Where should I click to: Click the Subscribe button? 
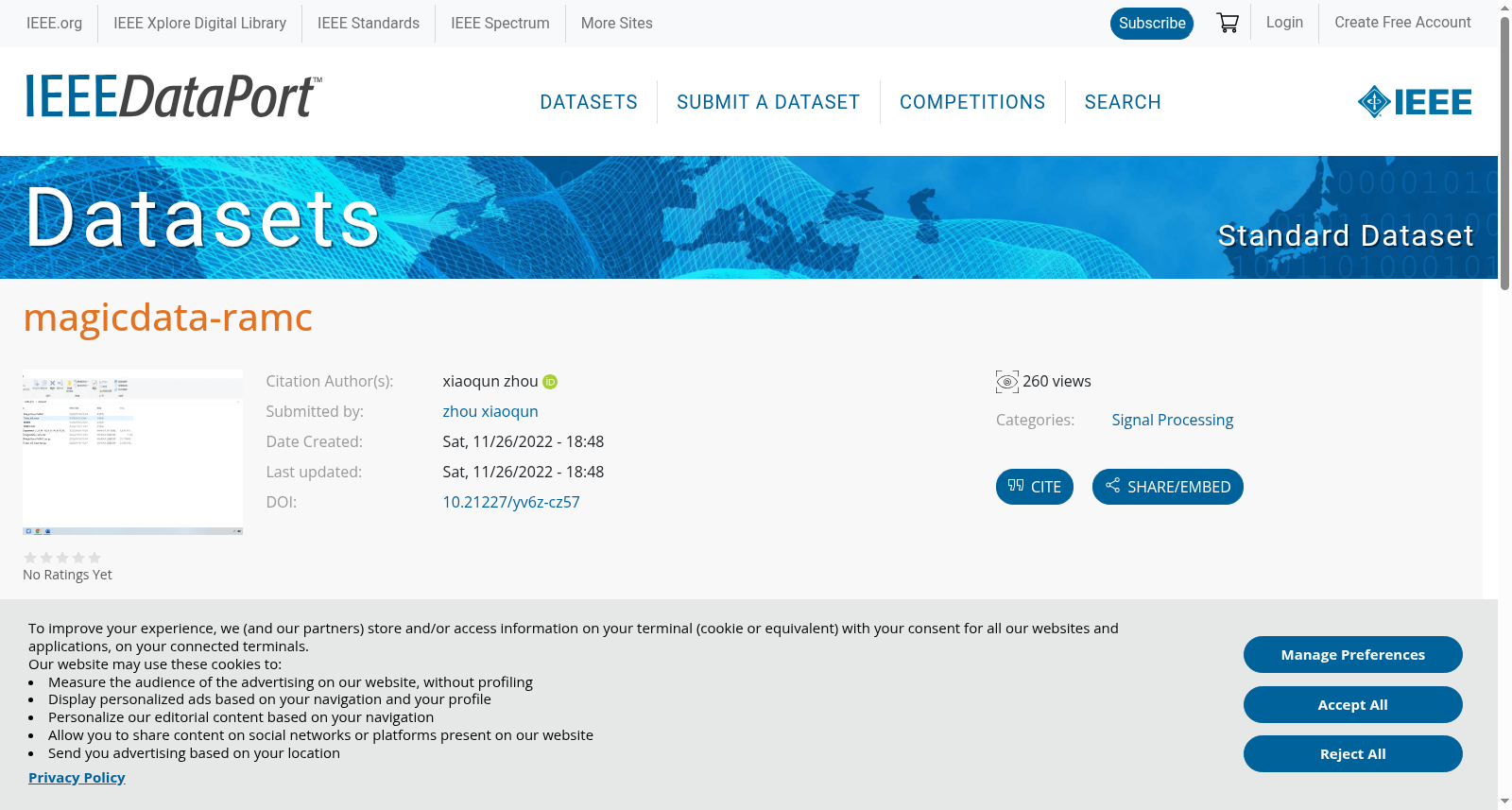click(x=1152, y=23)
